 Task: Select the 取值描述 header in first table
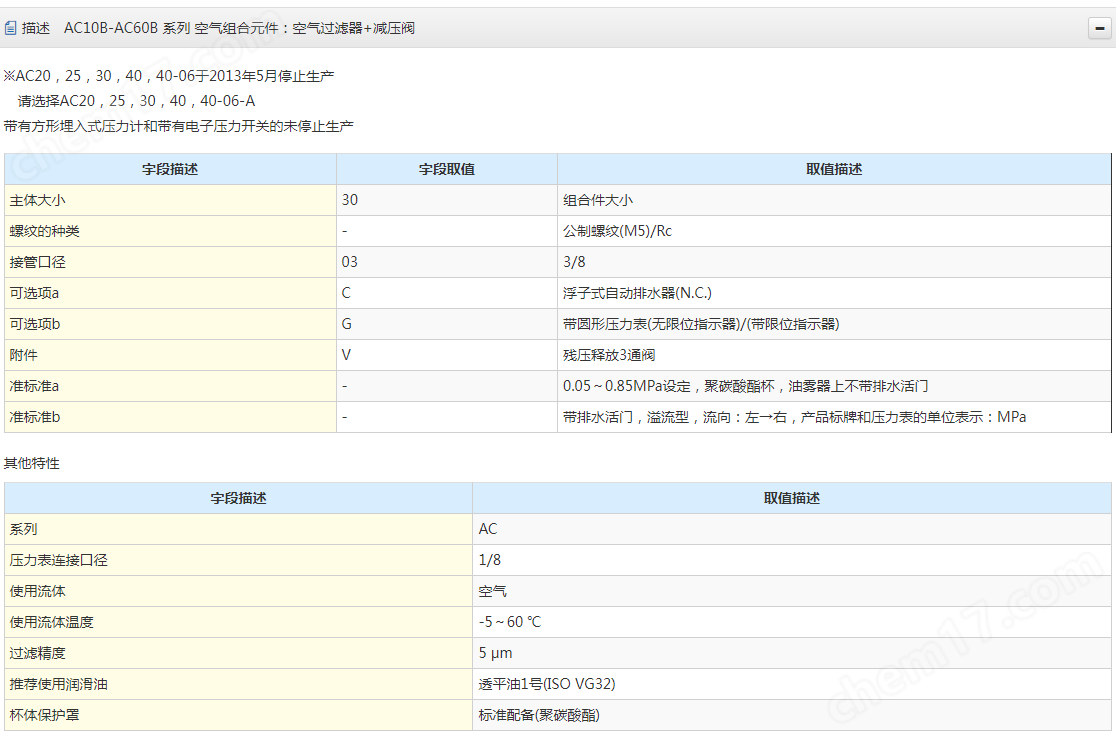(x=834, y=169)
